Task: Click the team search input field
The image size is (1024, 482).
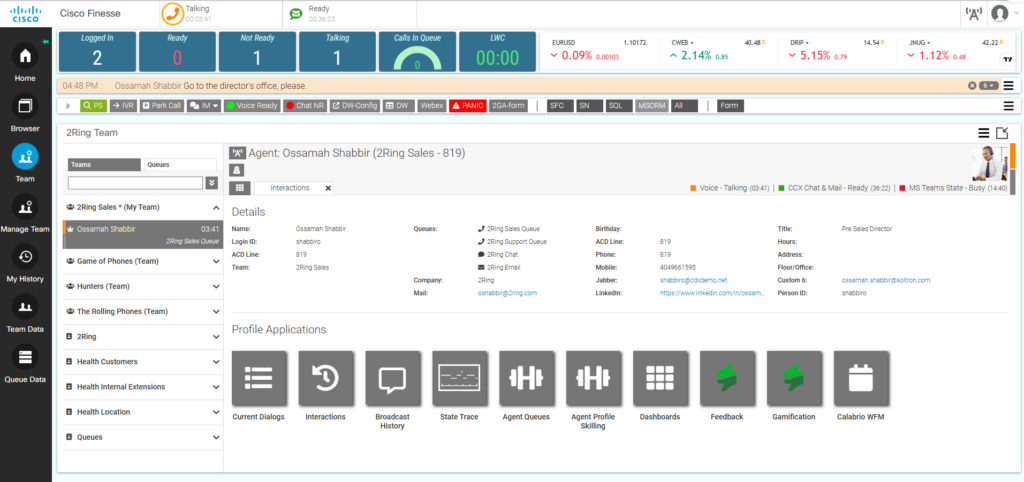Action: tap(135, 183)
